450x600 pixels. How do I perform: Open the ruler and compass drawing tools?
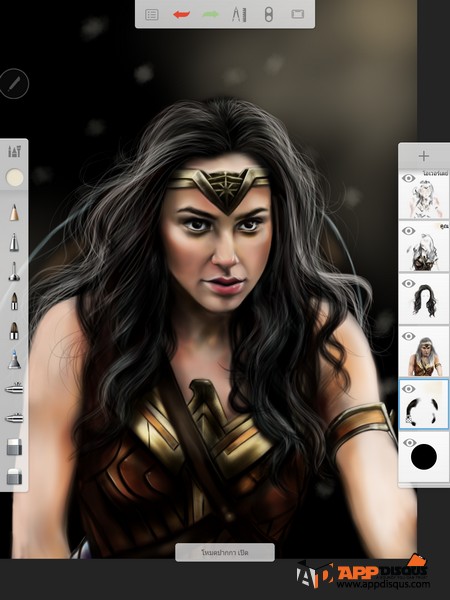(x=239, y=15)
